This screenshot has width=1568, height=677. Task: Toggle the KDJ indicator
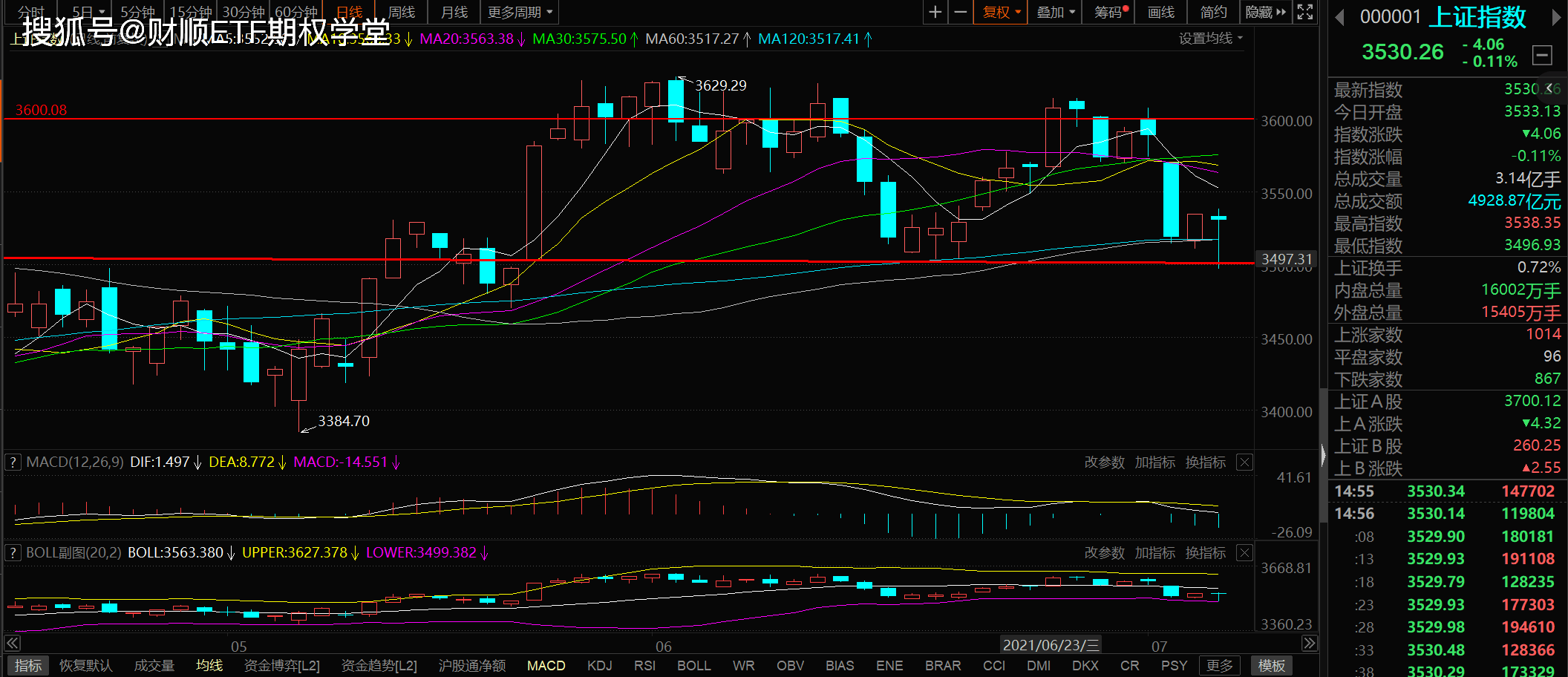599,665
